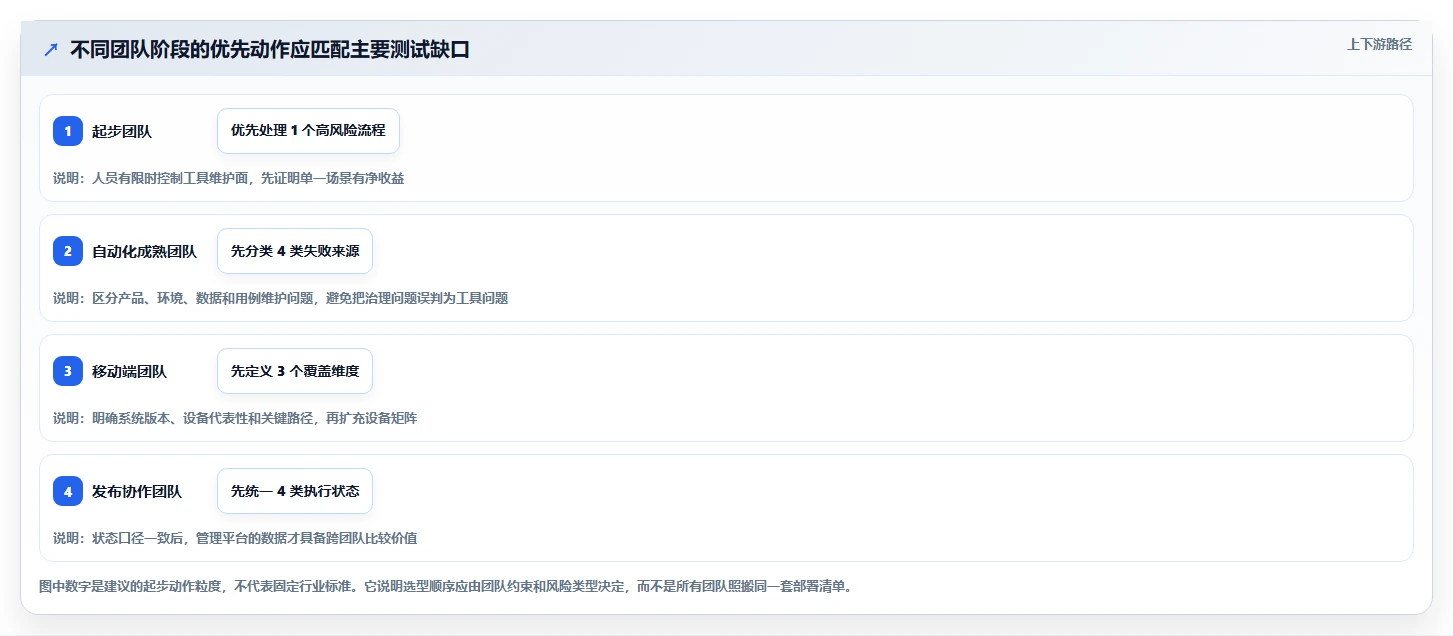Click the footer note starting 图中数字是建议的起步动作粒度
This screenshot has width=1453, height=636.
point(445,586)
